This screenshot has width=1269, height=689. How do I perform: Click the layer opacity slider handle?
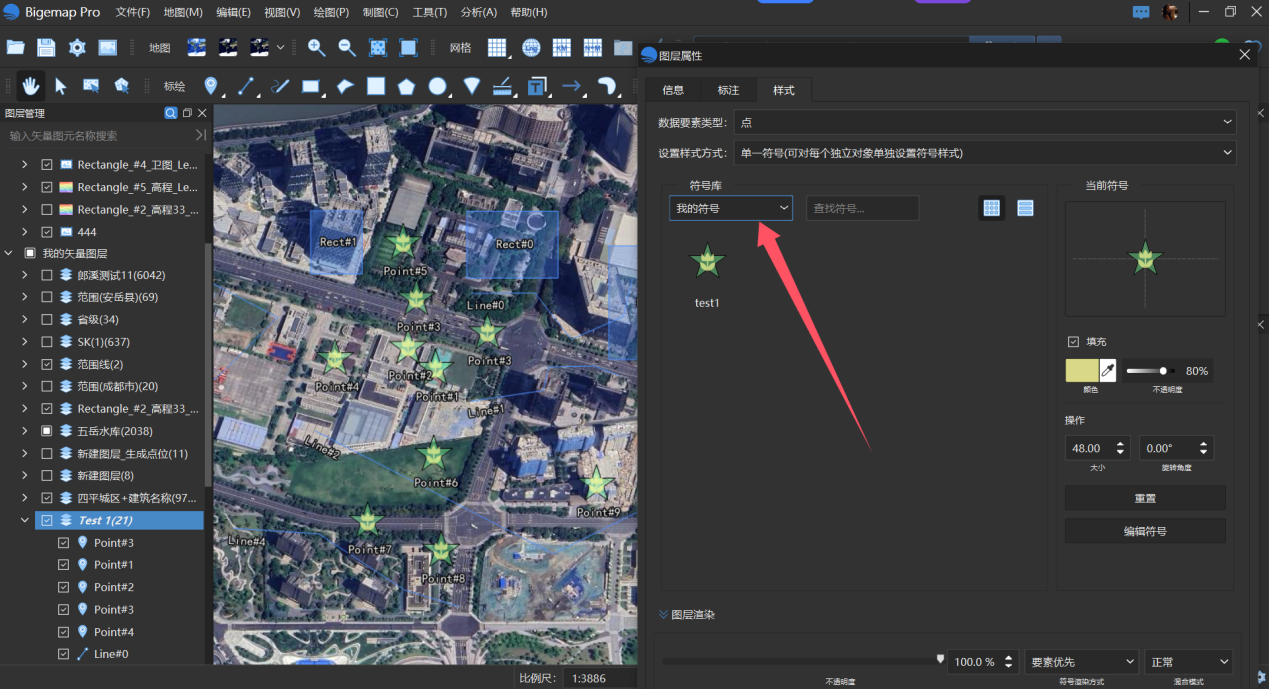click(x=940, y=658)
